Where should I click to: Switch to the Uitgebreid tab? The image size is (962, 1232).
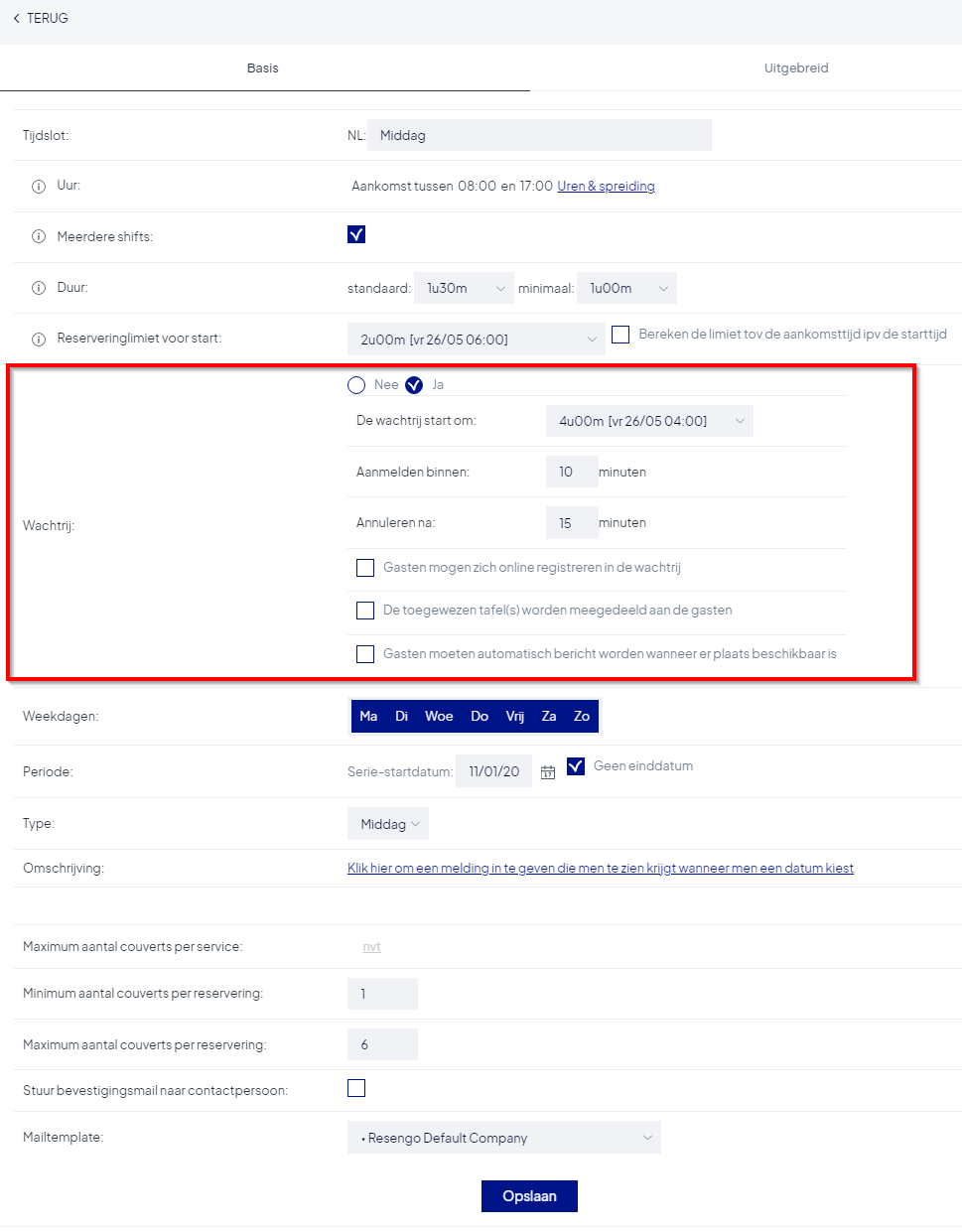796,68
